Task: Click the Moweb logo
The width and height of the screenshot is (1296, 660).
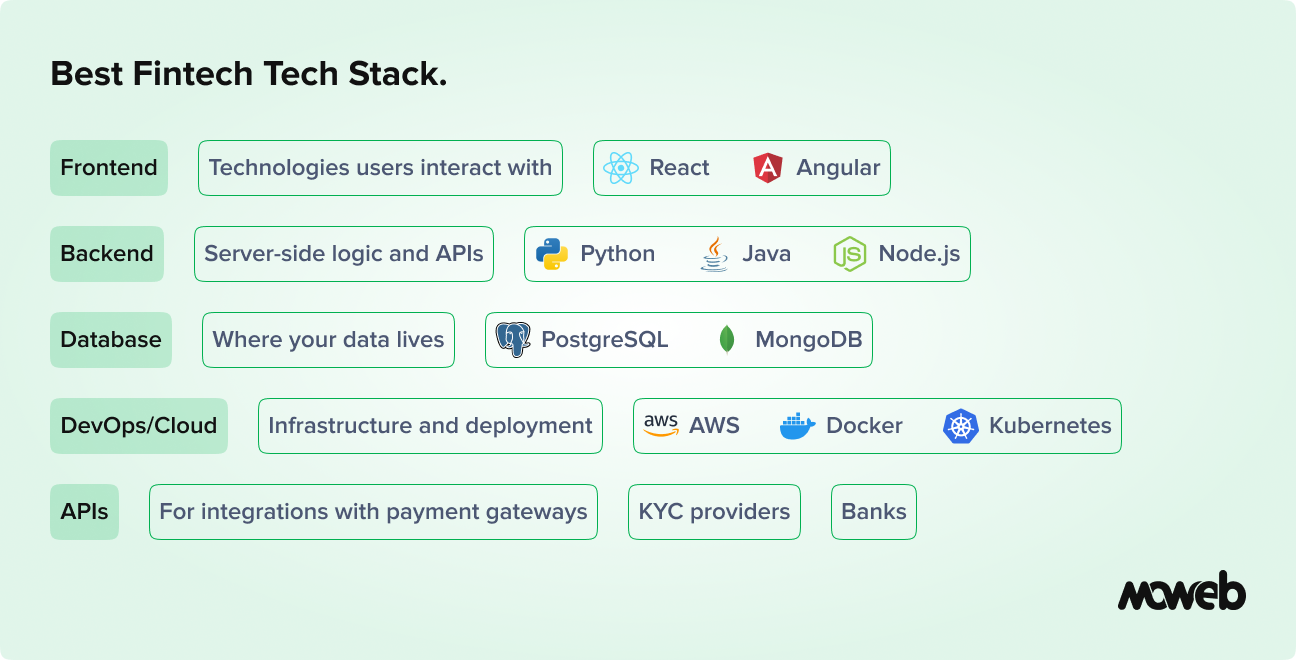Action: tap(1182, 593)
